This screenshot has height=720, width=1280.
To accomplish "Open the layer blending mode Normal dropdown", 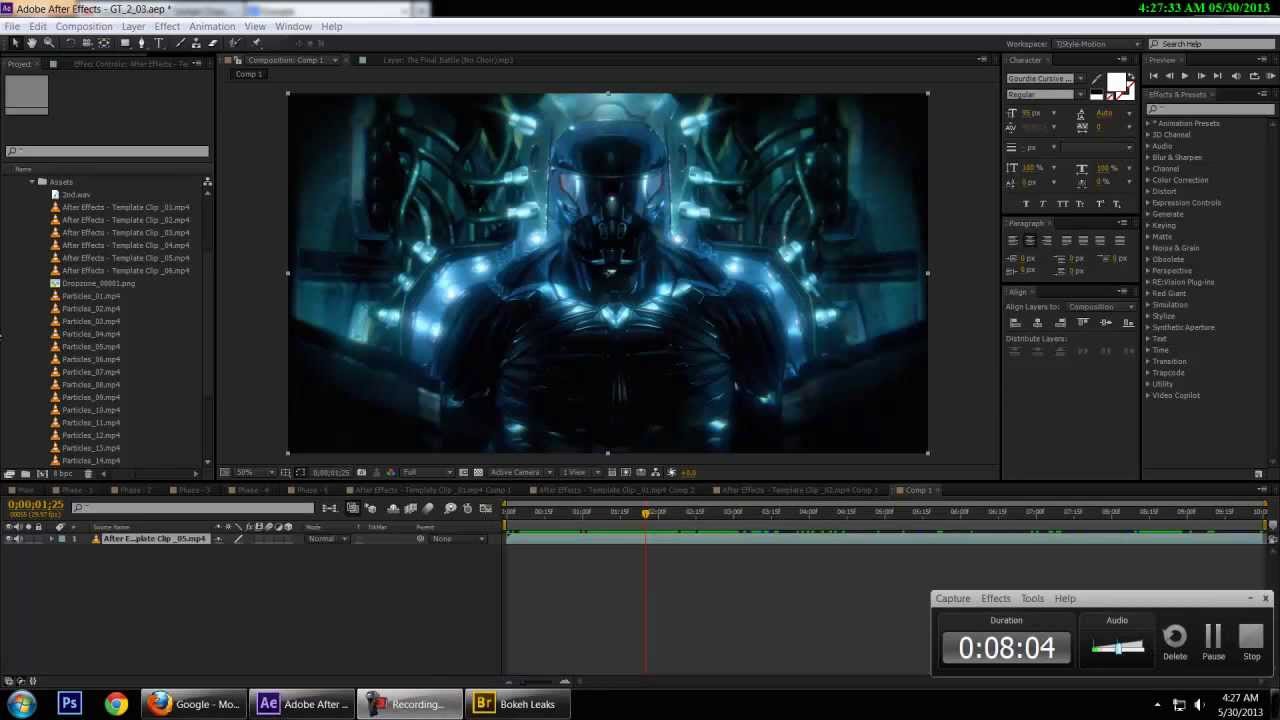I will click(327, 539).
